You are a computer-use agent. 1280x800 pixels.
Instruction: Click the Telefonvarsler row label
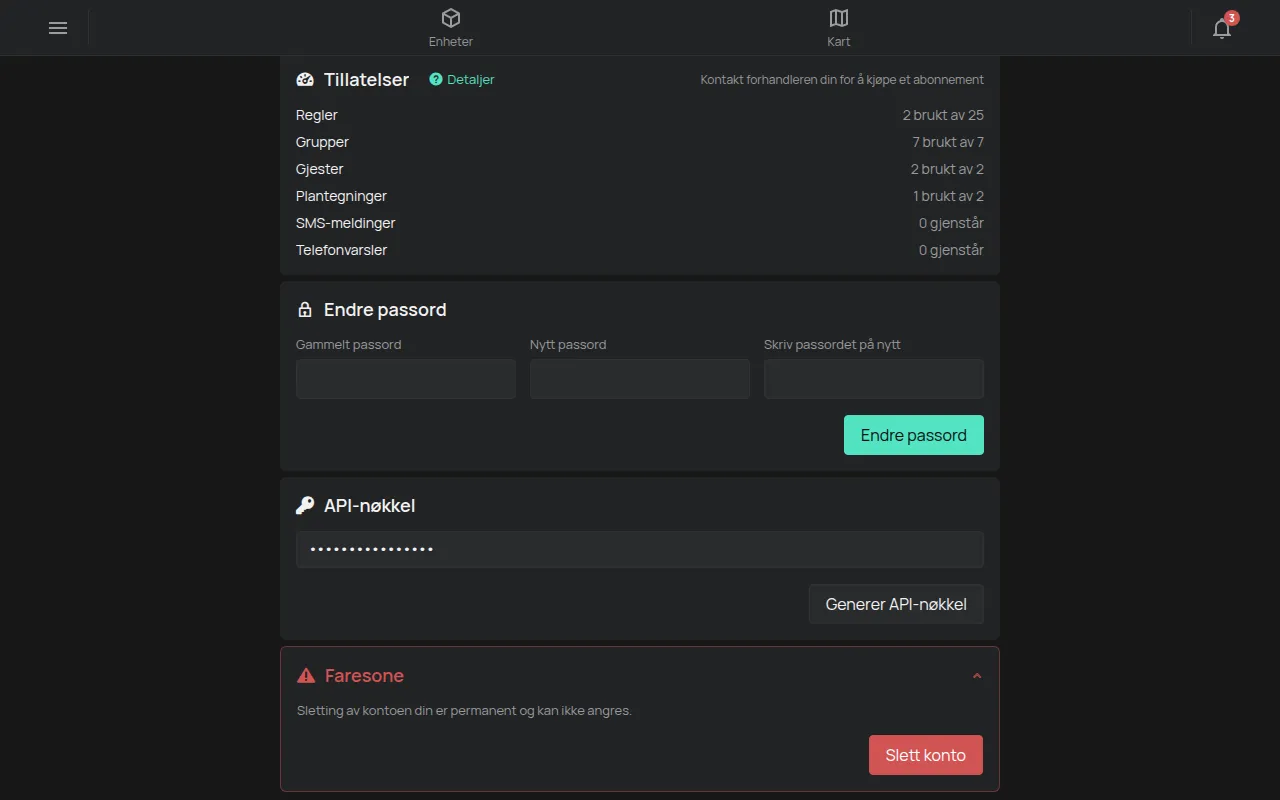342,250
